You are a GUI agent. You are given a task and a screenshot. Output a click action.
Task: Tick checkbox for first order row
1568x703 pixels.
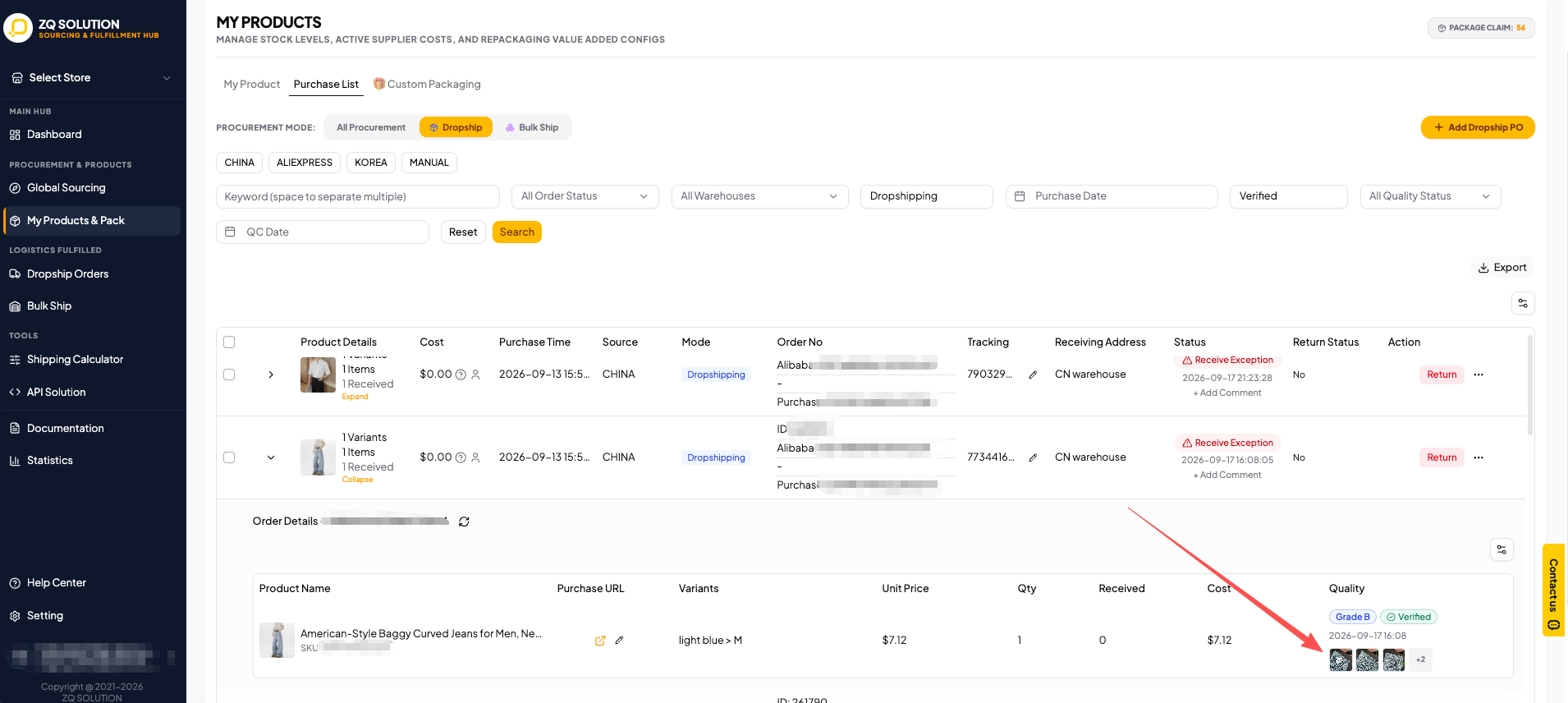229,374
